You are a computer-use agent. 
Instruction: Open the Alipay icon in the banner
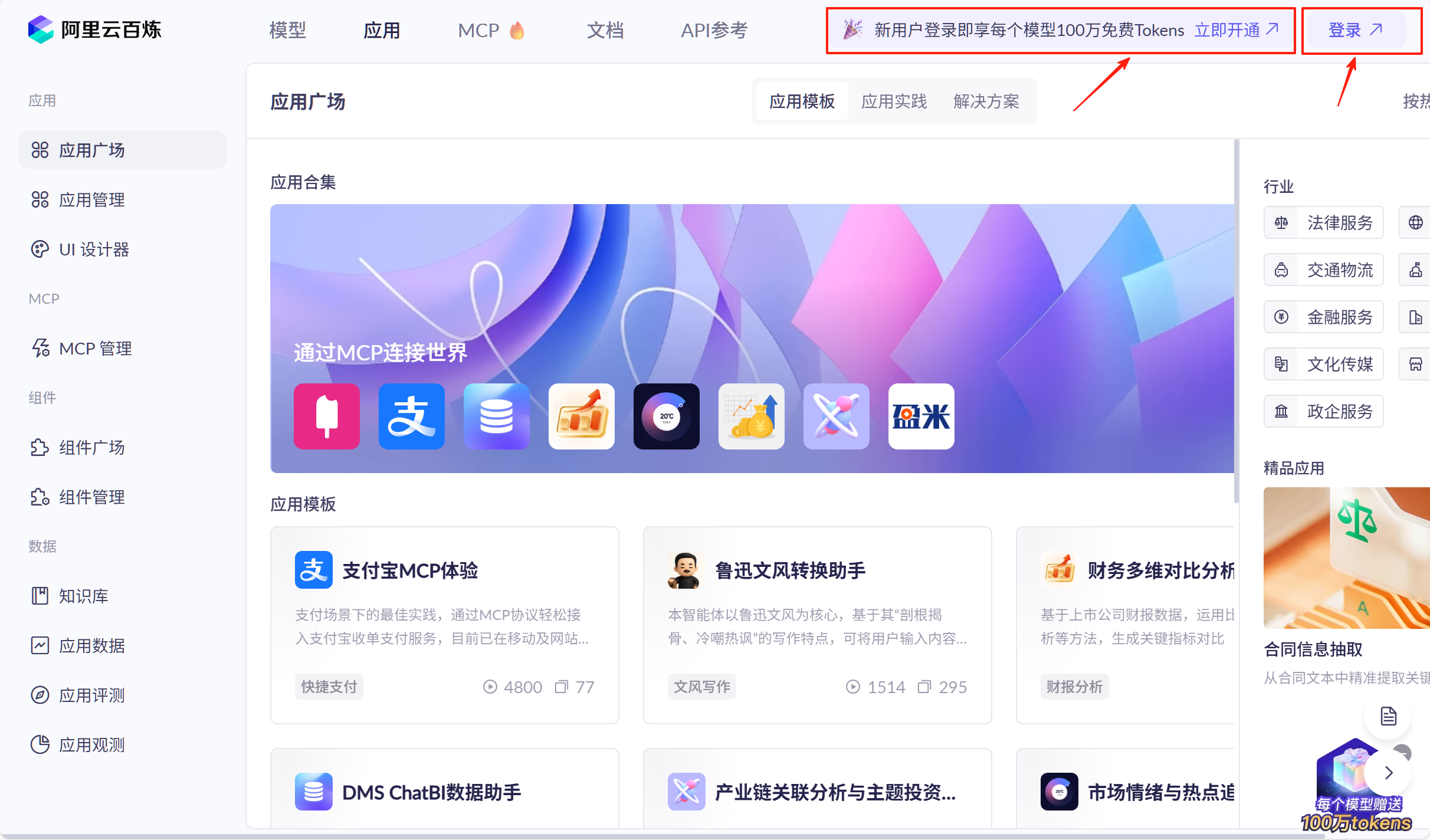click(412, 416)
